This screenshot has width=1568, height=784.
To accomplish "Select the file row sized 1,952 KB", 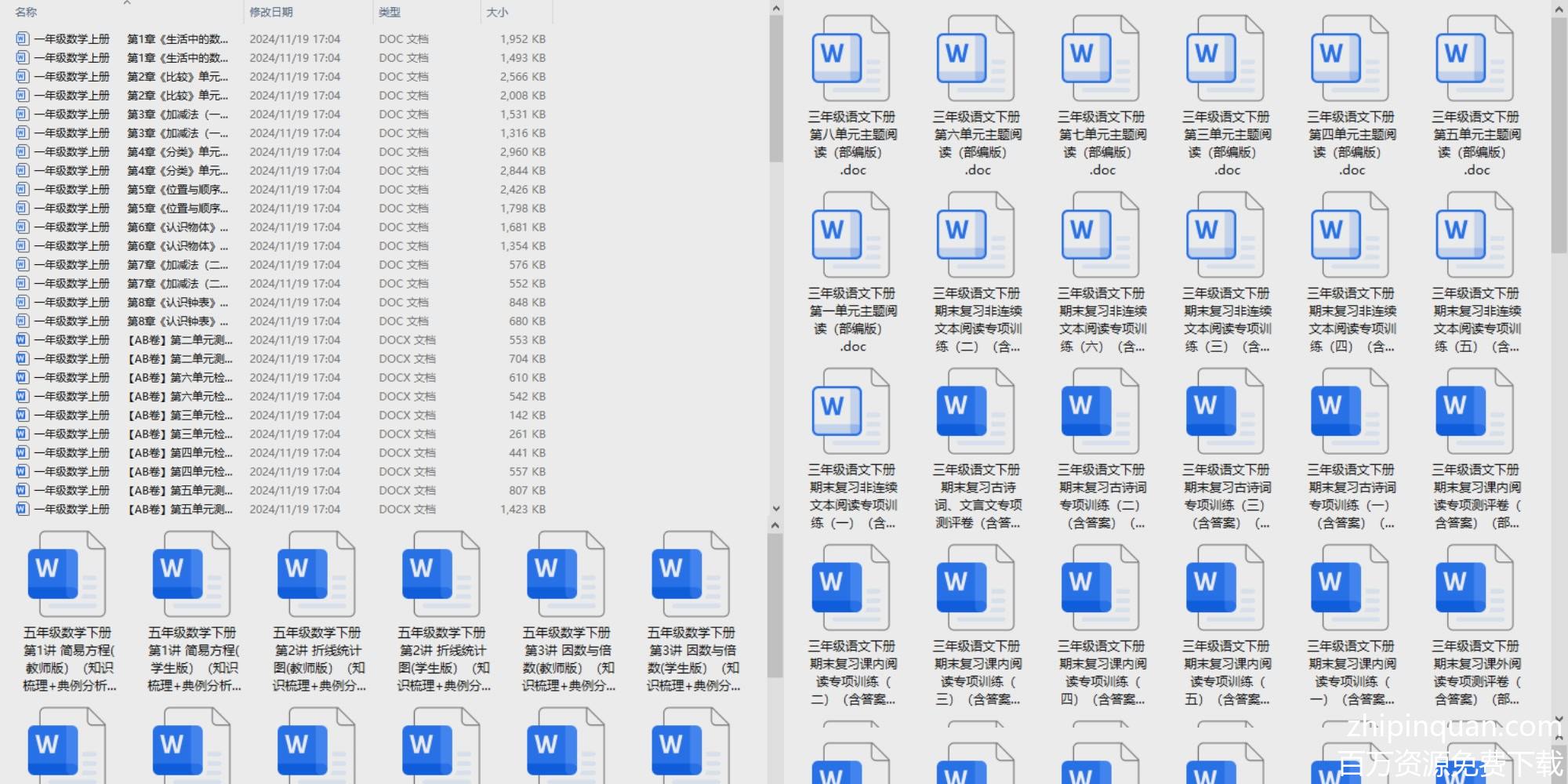I will coord(179,39).
